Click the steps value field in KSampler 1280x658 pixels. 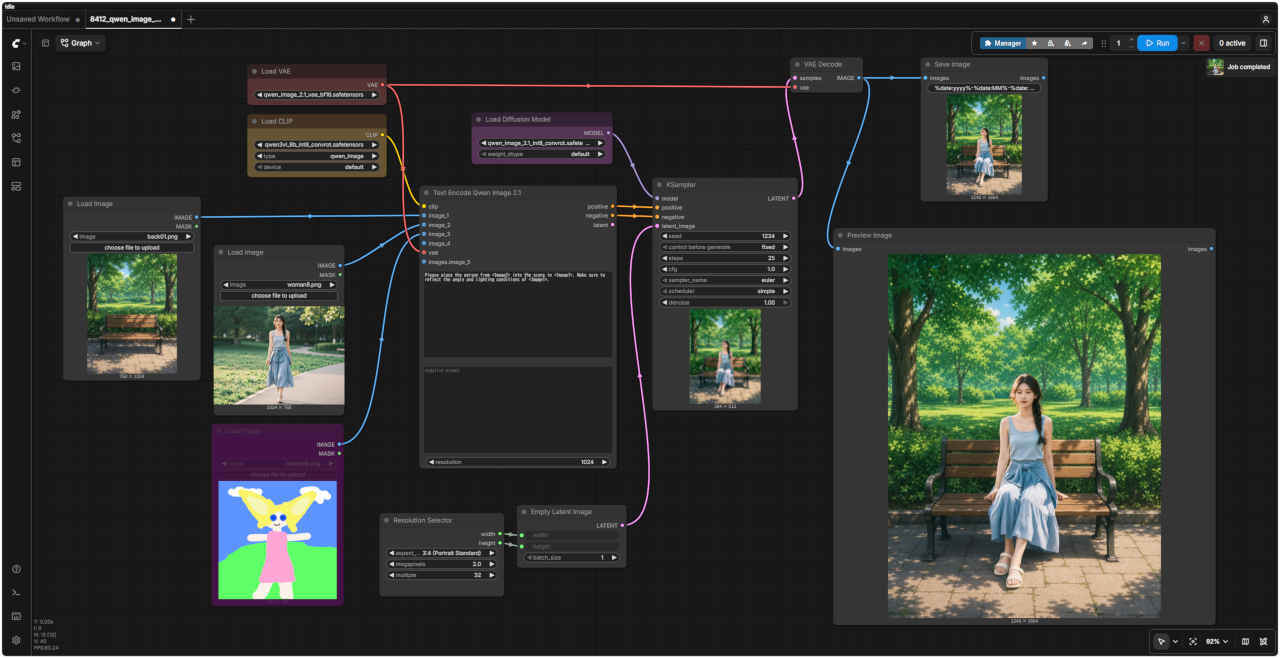(x=726, y=258)
